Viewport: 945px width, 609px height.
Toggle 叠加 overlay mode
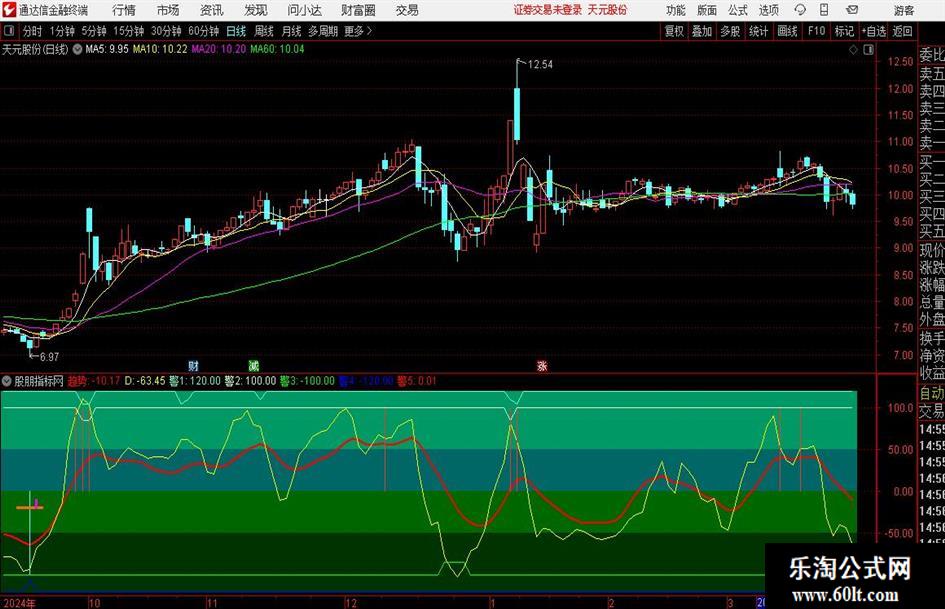pos(703,31)
